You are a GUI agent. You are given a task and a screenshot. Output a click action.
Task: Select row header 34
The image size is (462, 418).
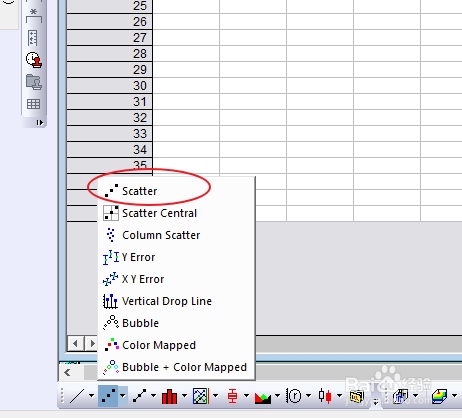(109, 150)
